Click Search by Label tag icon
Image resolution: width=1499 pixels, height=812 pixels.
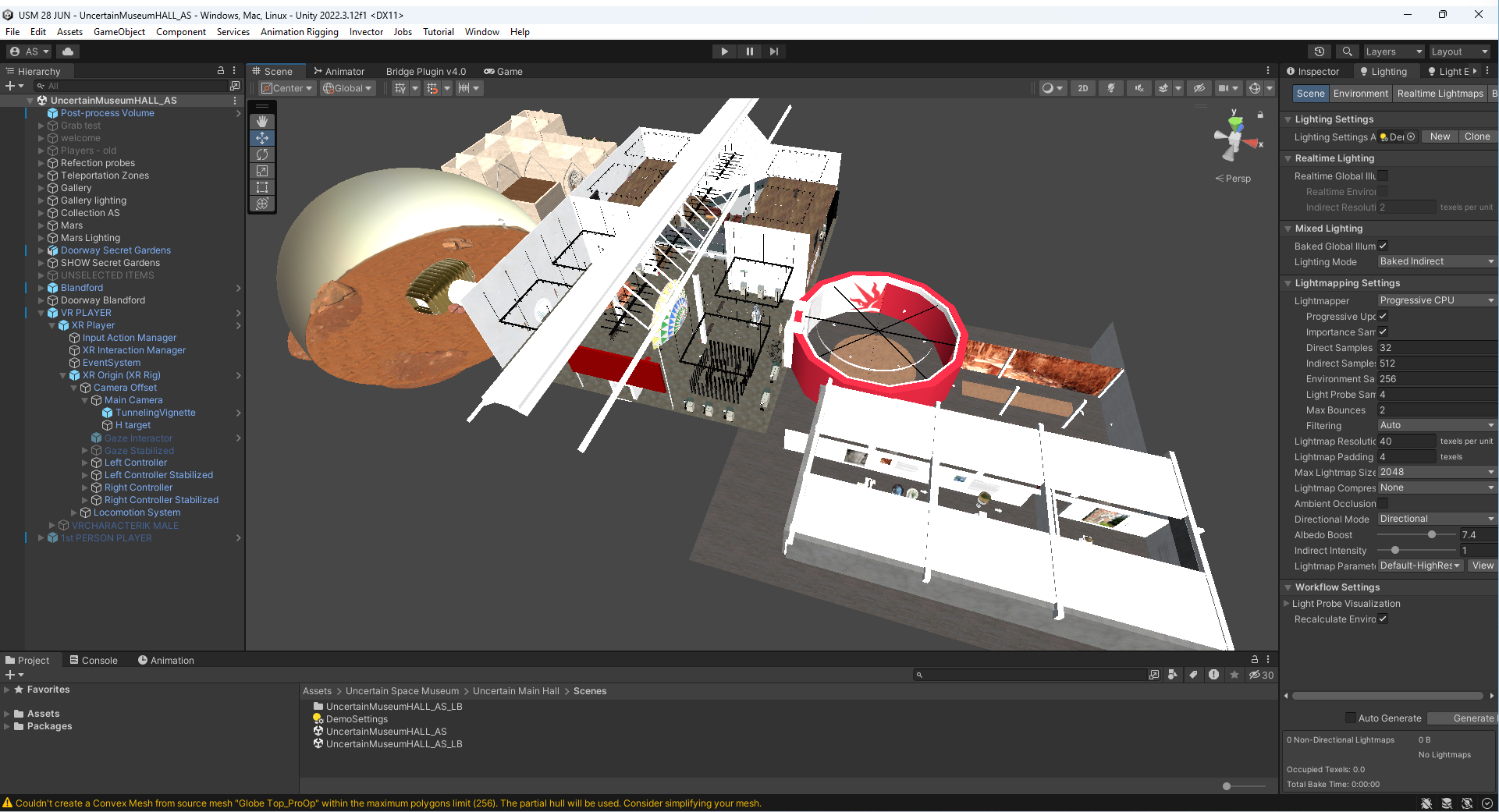pyautogui.click(x=1193, y=675)
